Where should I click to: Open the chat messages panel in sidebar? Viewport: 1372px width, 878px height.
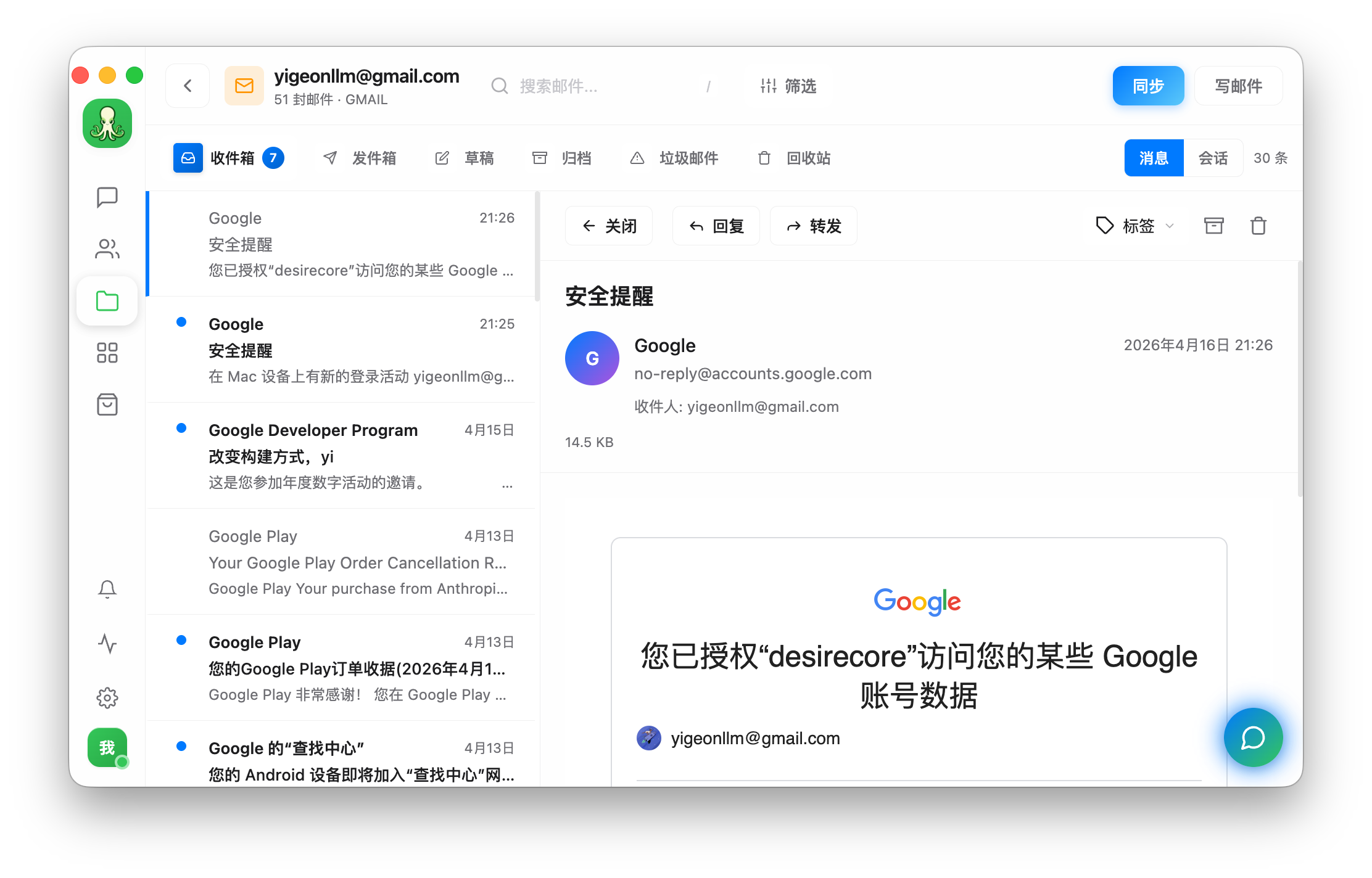[107, 197]
